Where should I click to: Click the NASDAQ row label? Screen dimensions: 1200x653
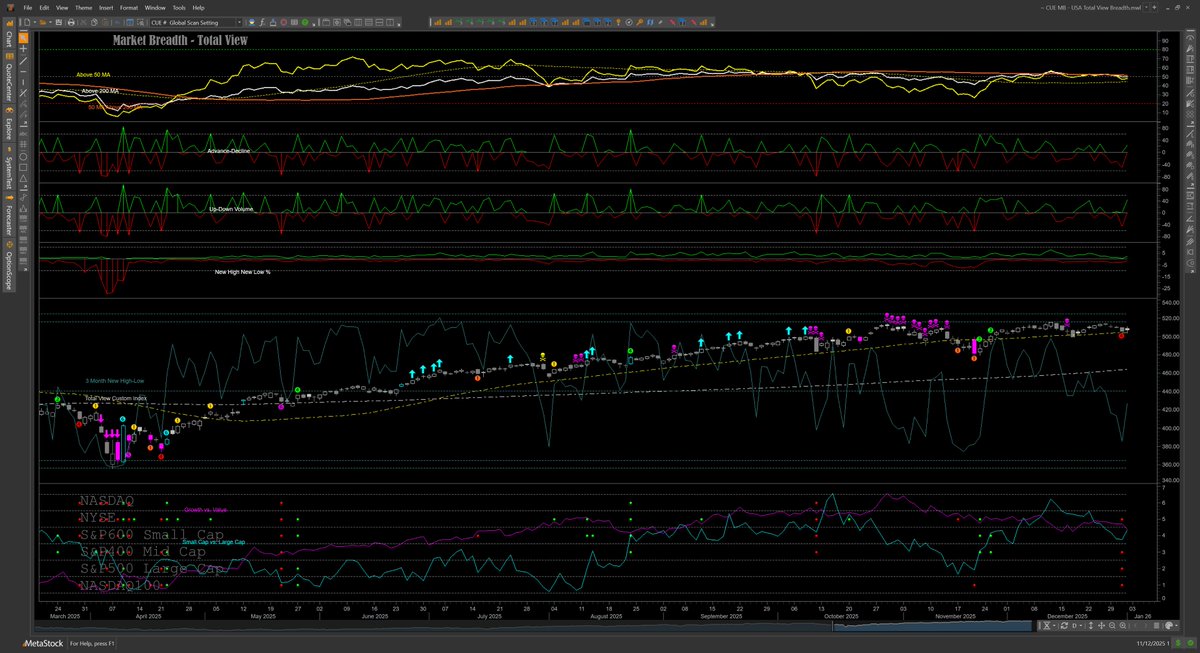(x=107, y=501)
